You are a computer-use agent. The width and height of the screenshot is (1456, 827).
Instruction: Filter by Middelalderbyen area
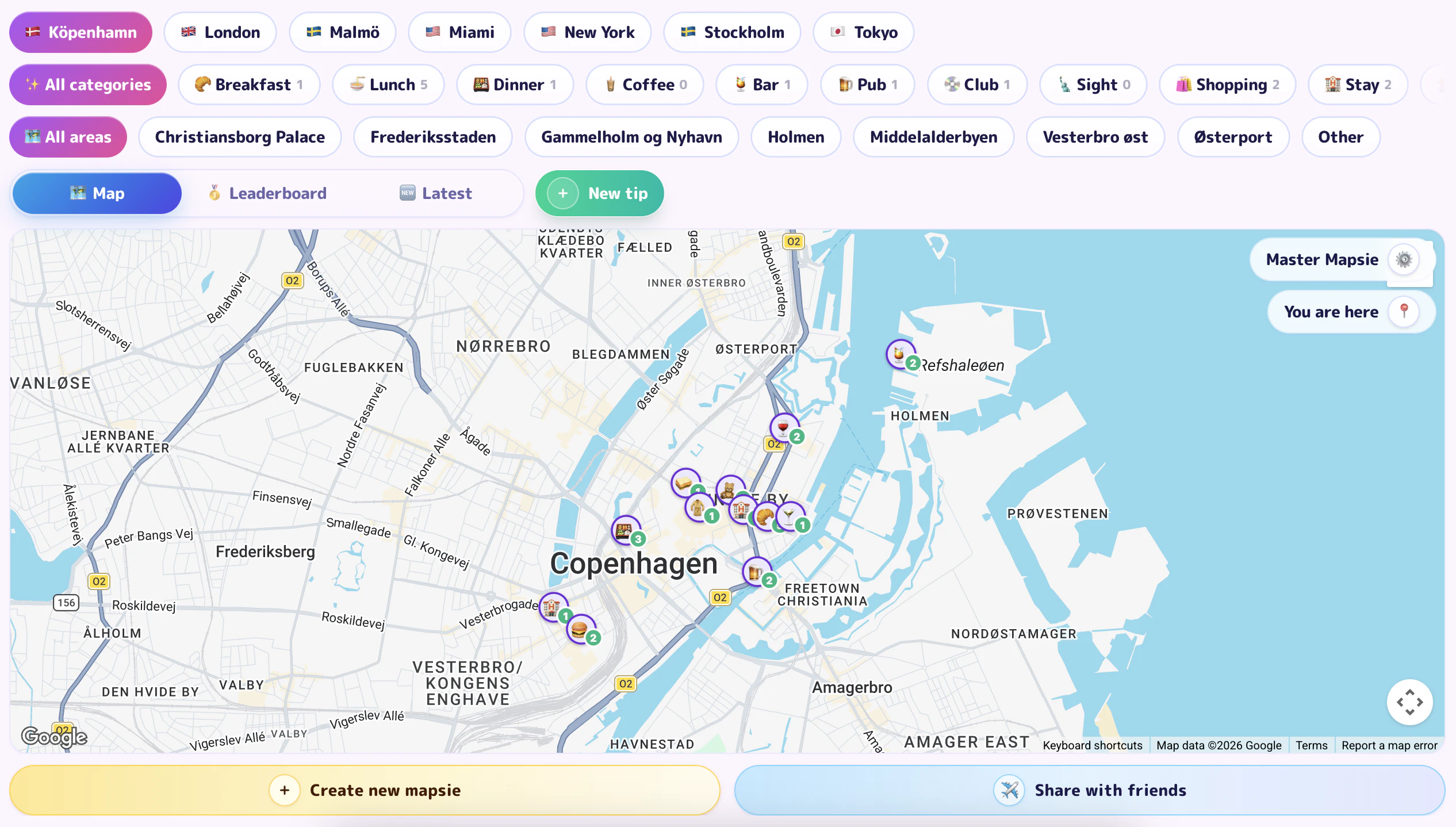933,137
